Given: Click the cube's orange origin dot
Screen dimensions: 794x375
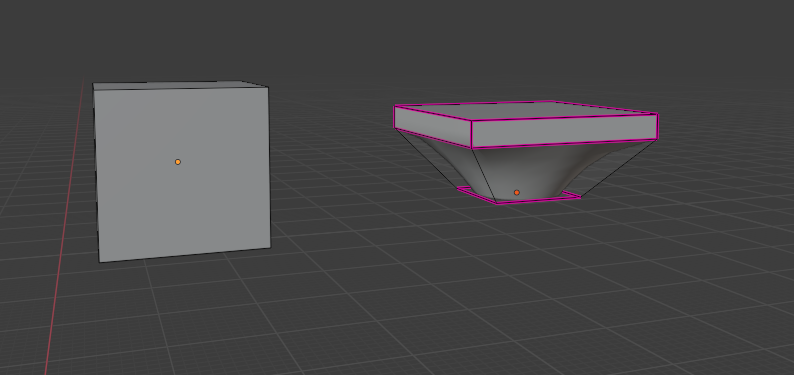Looking at the screenshot, I should click(x=178, y=162).
